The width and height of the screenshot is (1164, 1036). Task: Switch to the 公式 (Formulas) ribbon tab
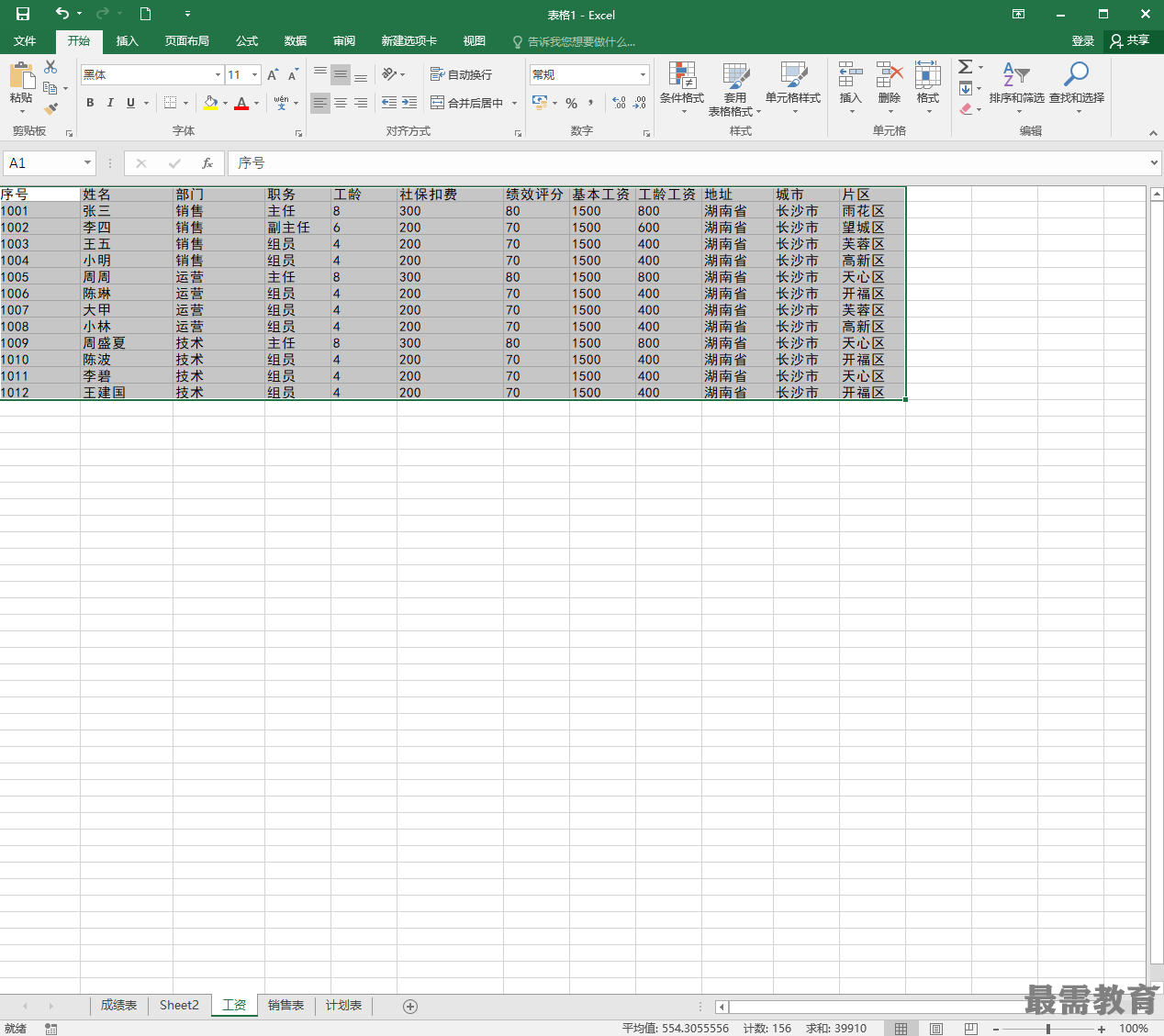point(247,41)
